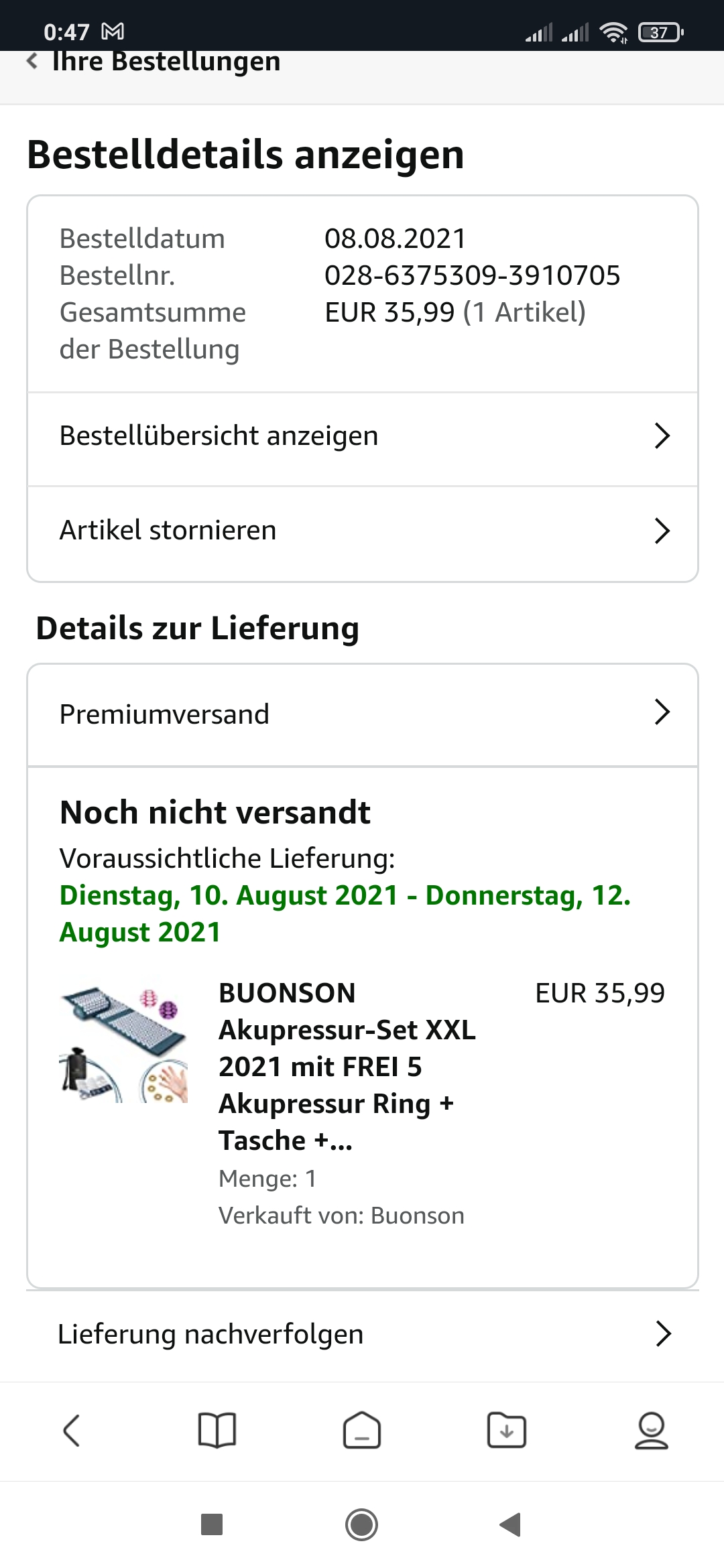Image resolution: width=724 pixels, height=1568 pixels.
Task: Open the bookmarks book icon
Action: click(217, 1431)
